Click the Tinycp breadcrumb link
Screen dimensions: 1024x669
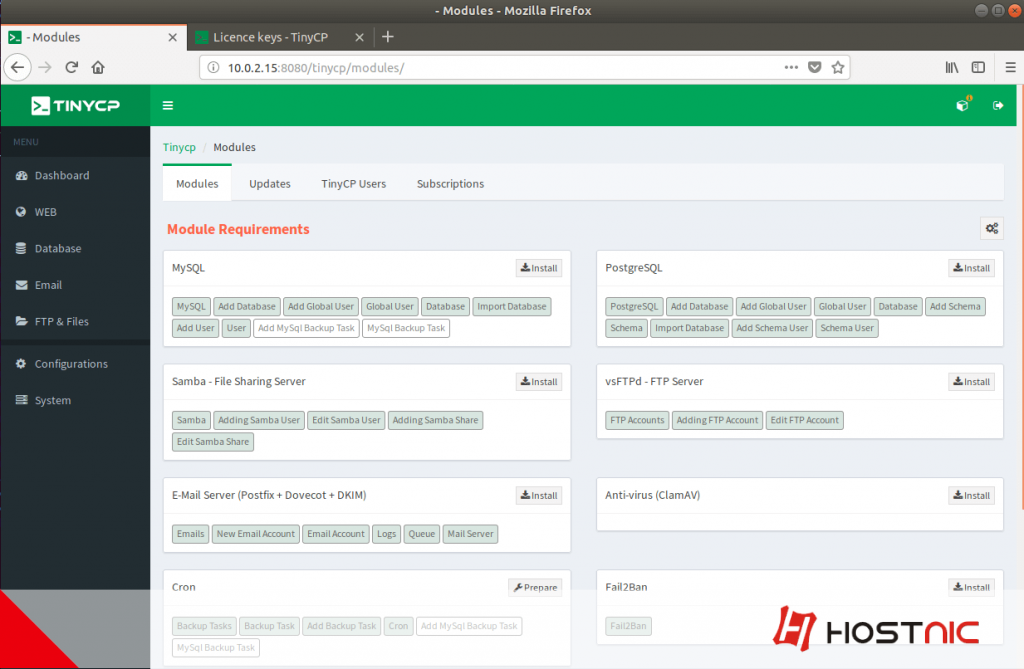[x=179, y=147]
